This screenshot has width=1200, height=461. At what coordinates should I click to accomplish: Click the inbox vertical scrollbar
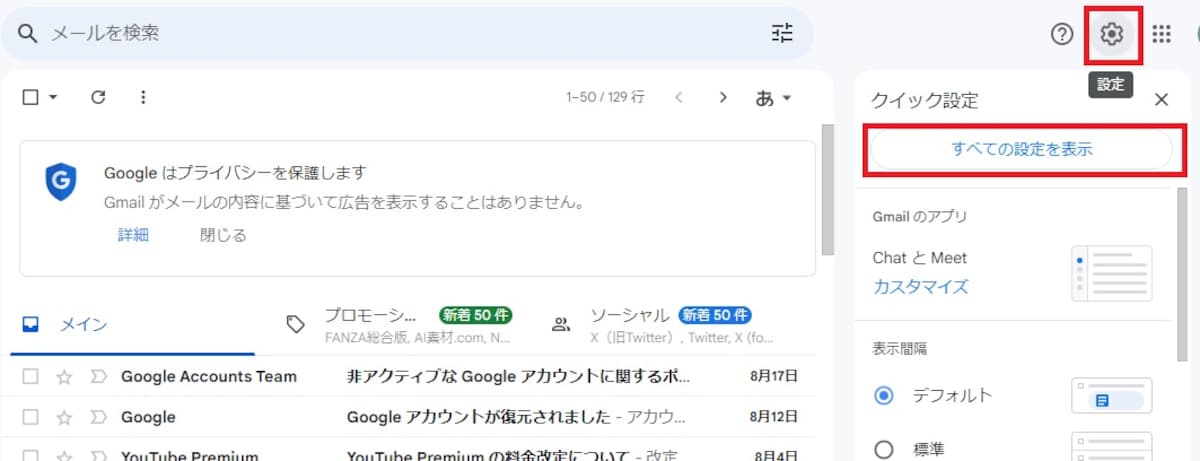click(828, 190)
